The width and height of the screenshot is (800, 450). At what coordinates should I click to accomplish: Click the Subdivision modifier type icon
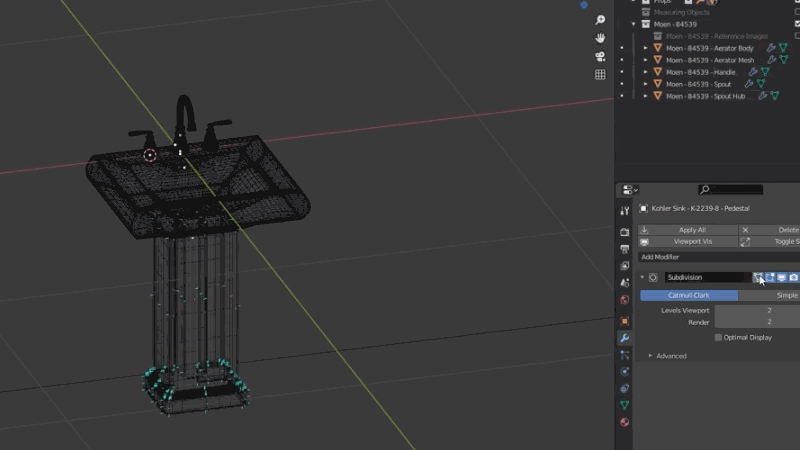[x=653, y=278]
